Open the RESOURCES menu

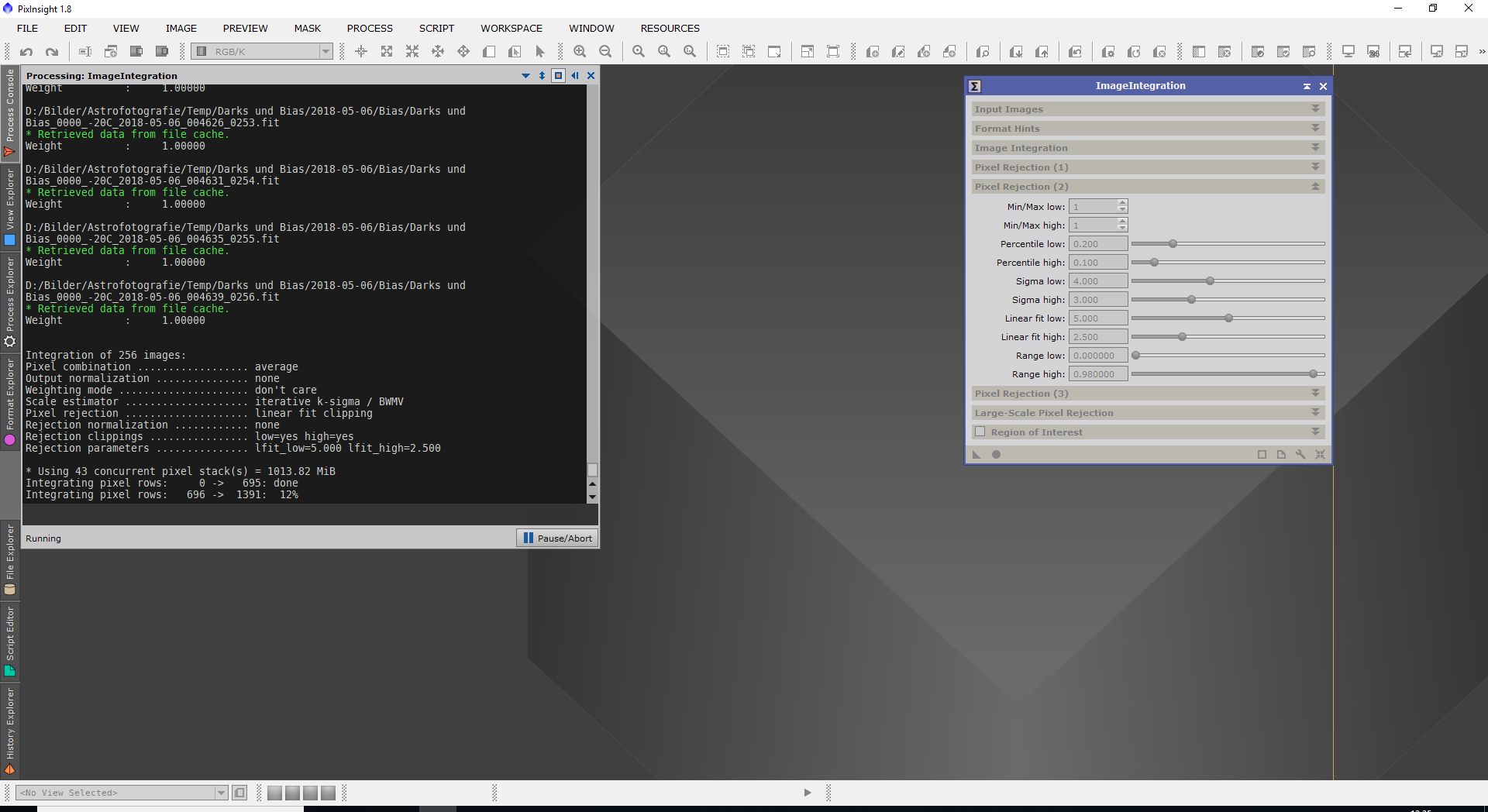click(670, 28)
